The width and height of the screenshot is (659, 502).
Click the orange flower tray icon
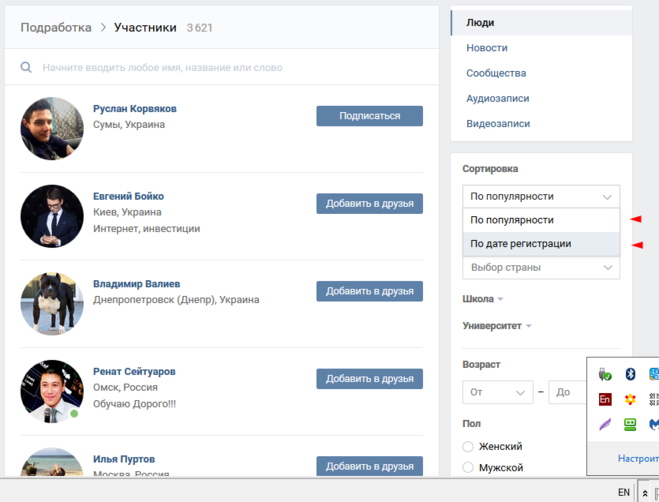click(631, 399)
